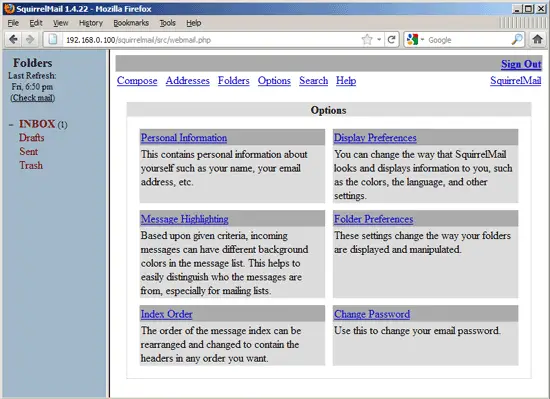Open Display Preferences settings

pos(375,137)
